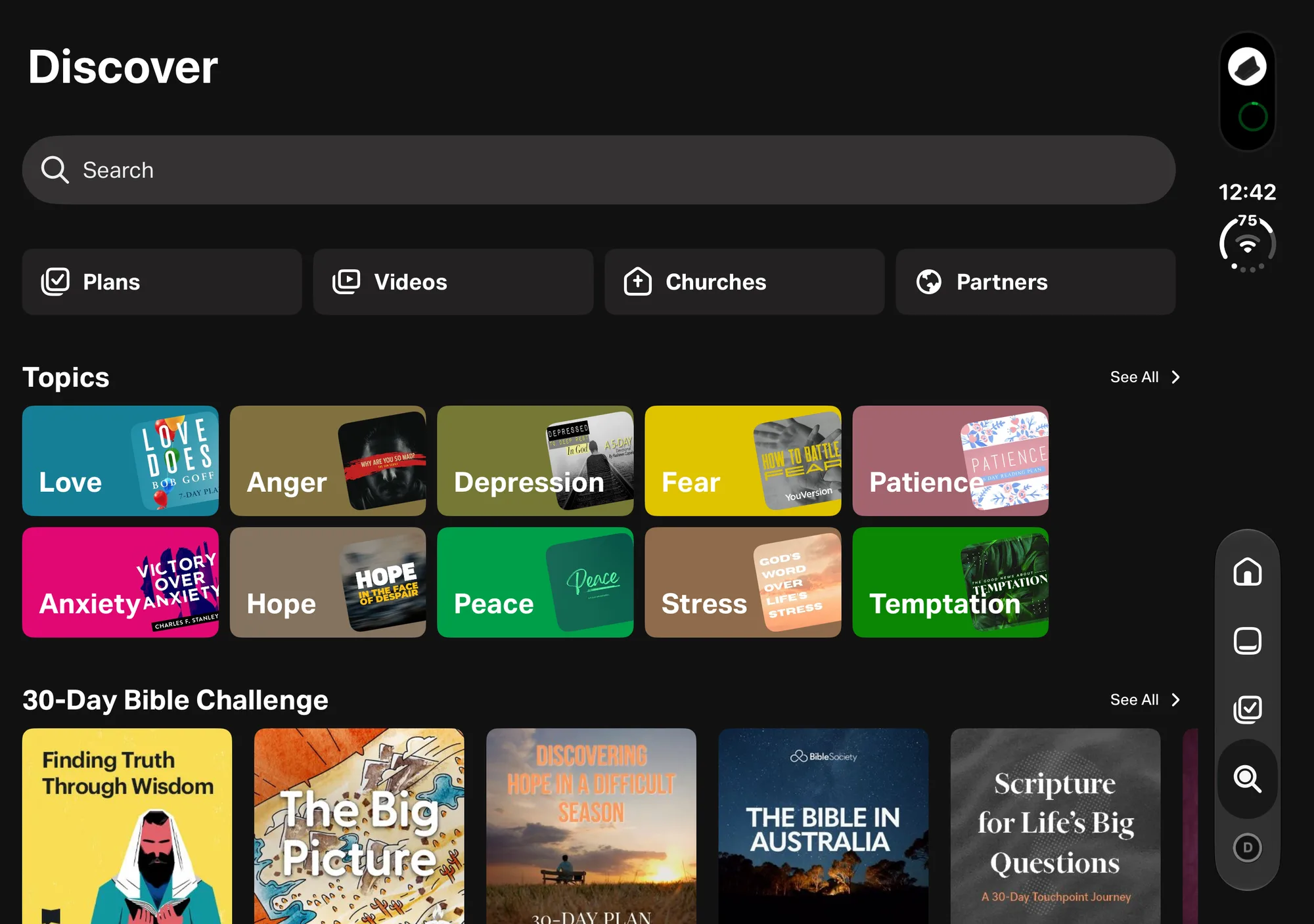The width and height of the screenshot is (1314, 924).
Task: Open the Videos category button
Action: (x=453, y=282)
